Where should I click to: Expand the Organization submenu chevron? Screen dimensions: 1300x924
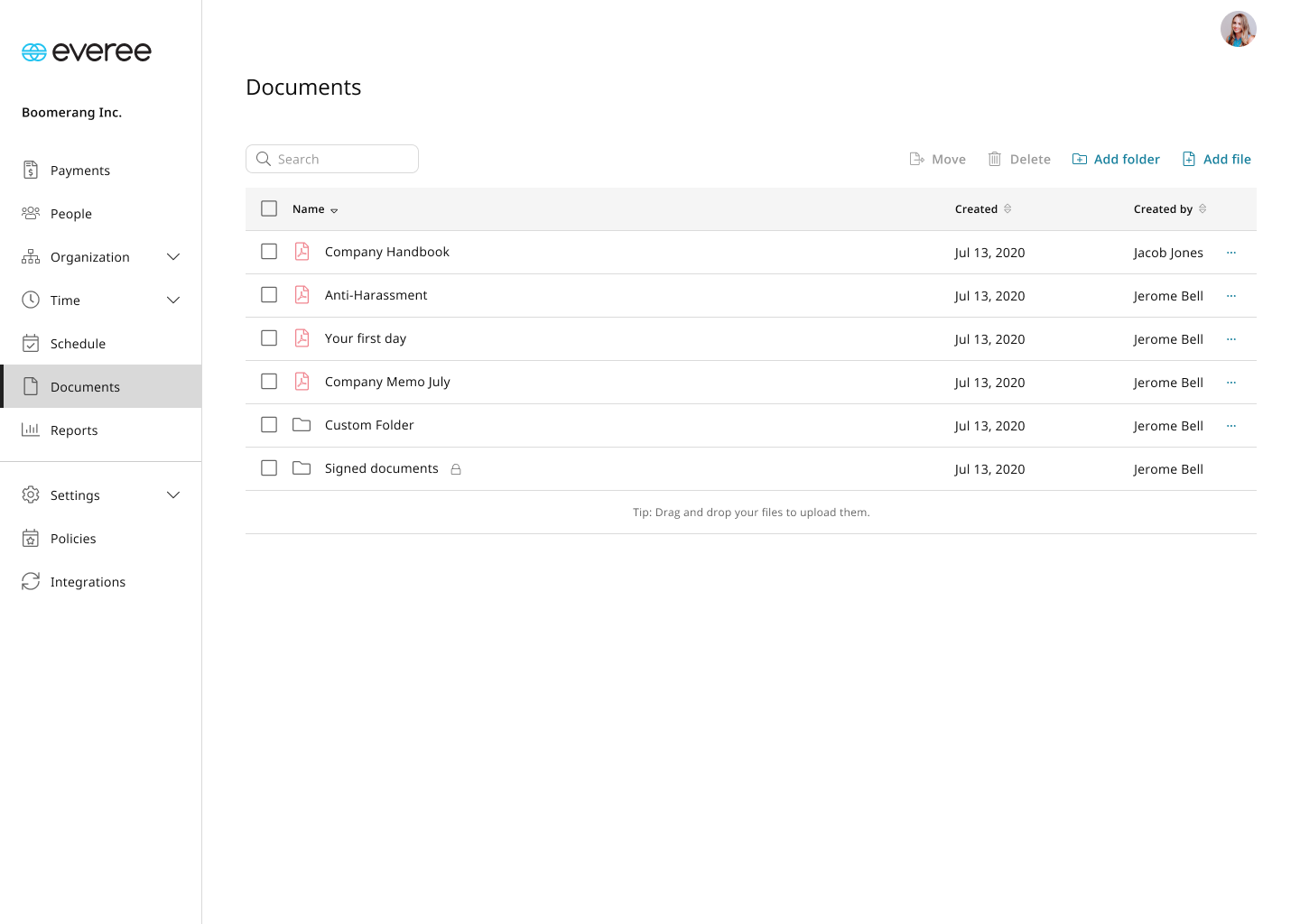pos(173,257)
